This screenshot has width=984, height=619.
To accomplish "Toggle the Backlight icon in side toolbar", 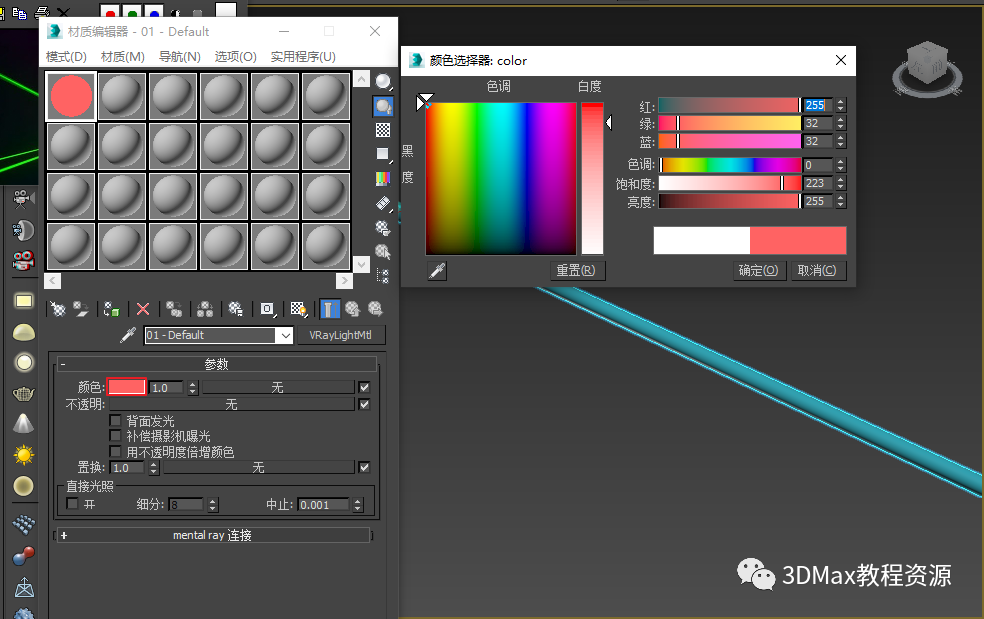I will point(383,106).
